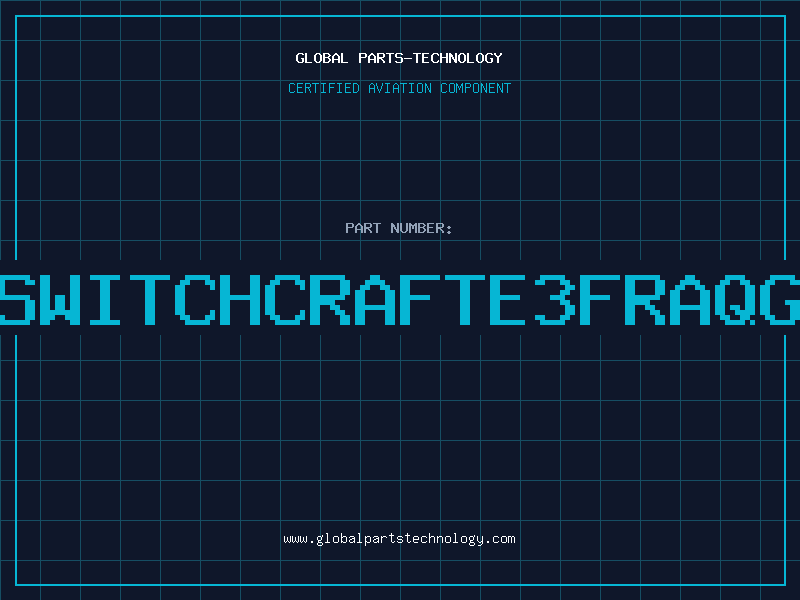
Task: Click the 'PART NUMBER:' label
Action: [x=399, y=228]
